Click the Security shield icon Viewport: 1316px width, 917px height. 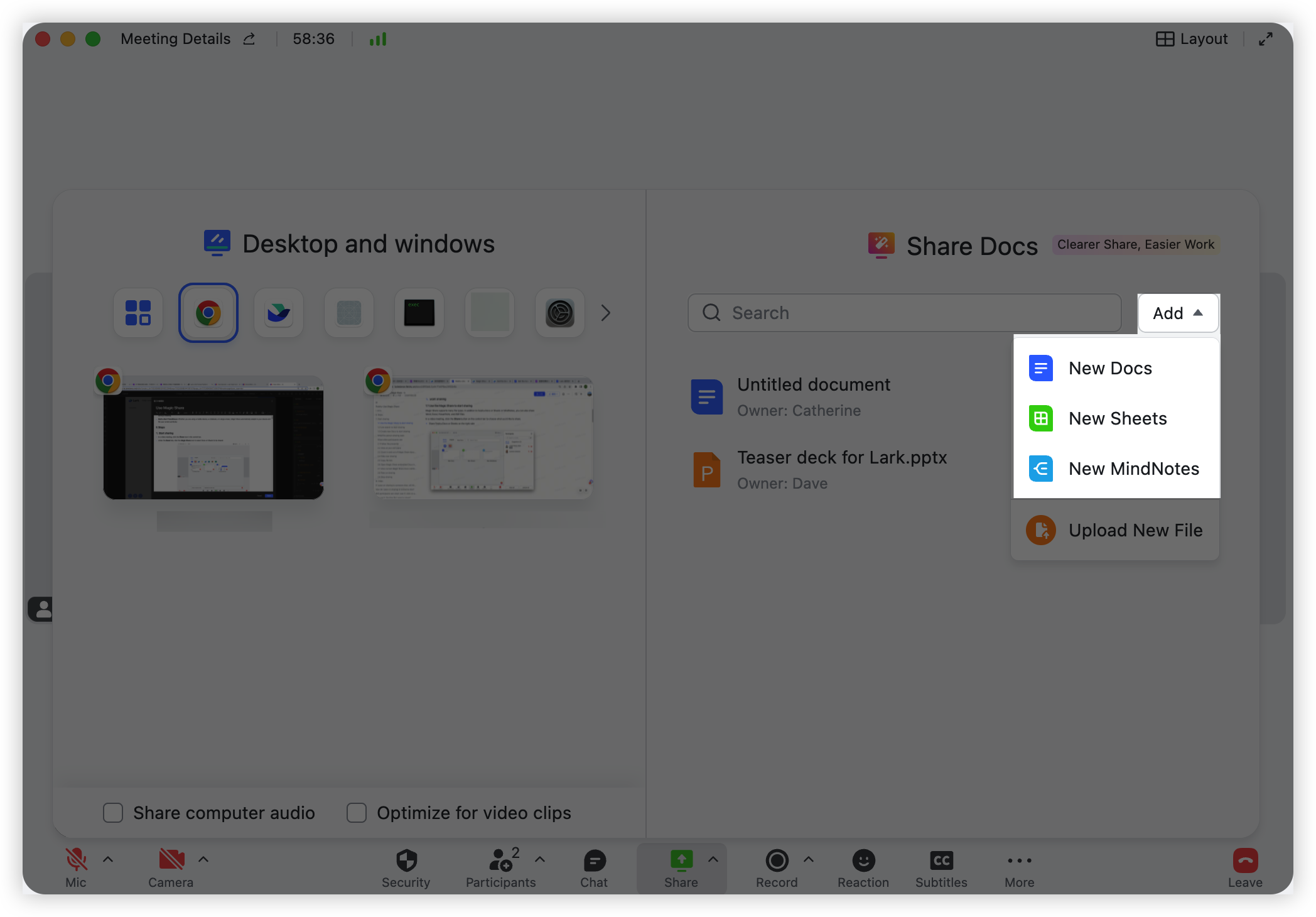406,860
